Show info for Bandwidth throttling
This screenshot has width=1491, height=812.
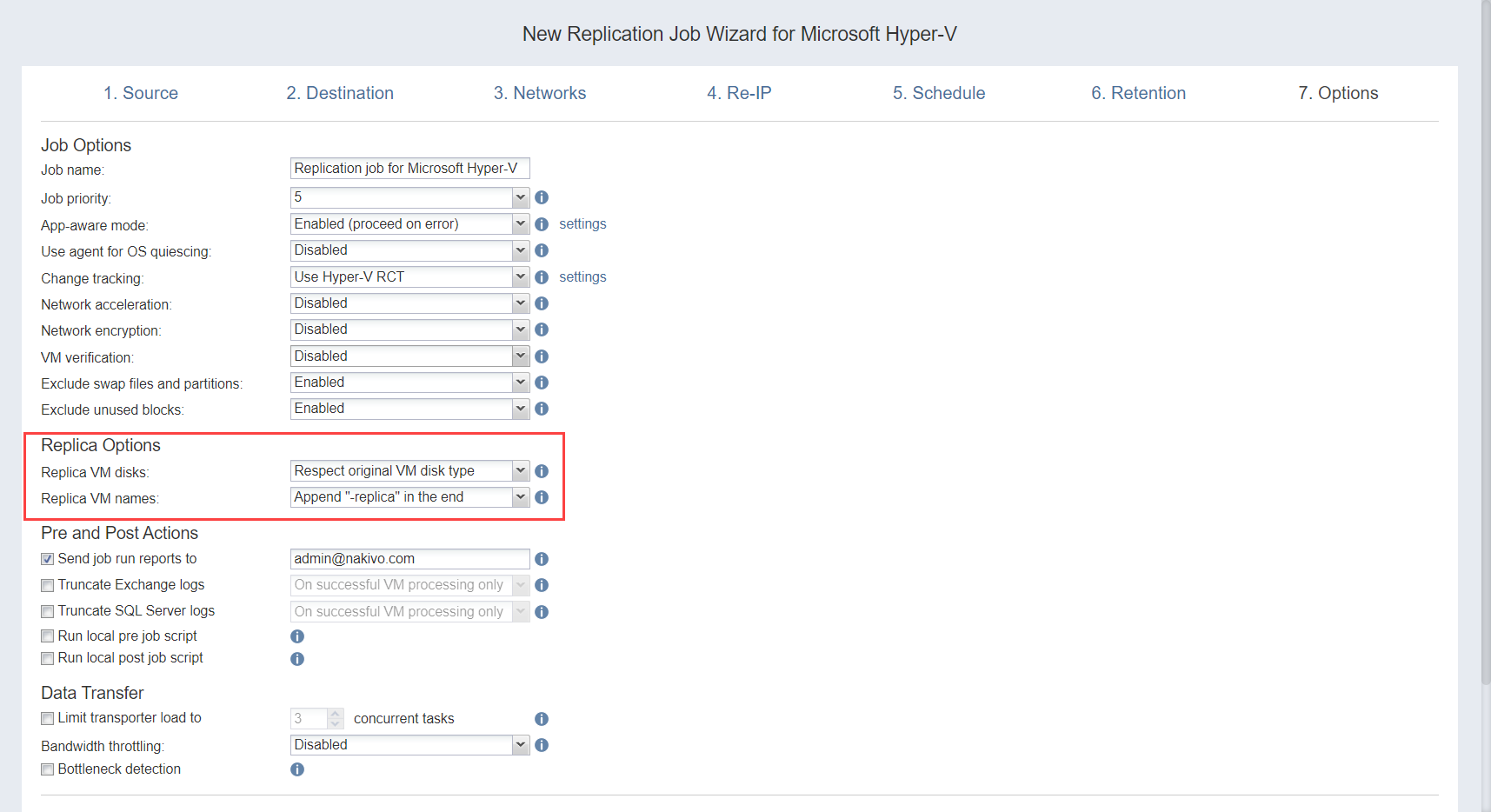pos(541,745)
